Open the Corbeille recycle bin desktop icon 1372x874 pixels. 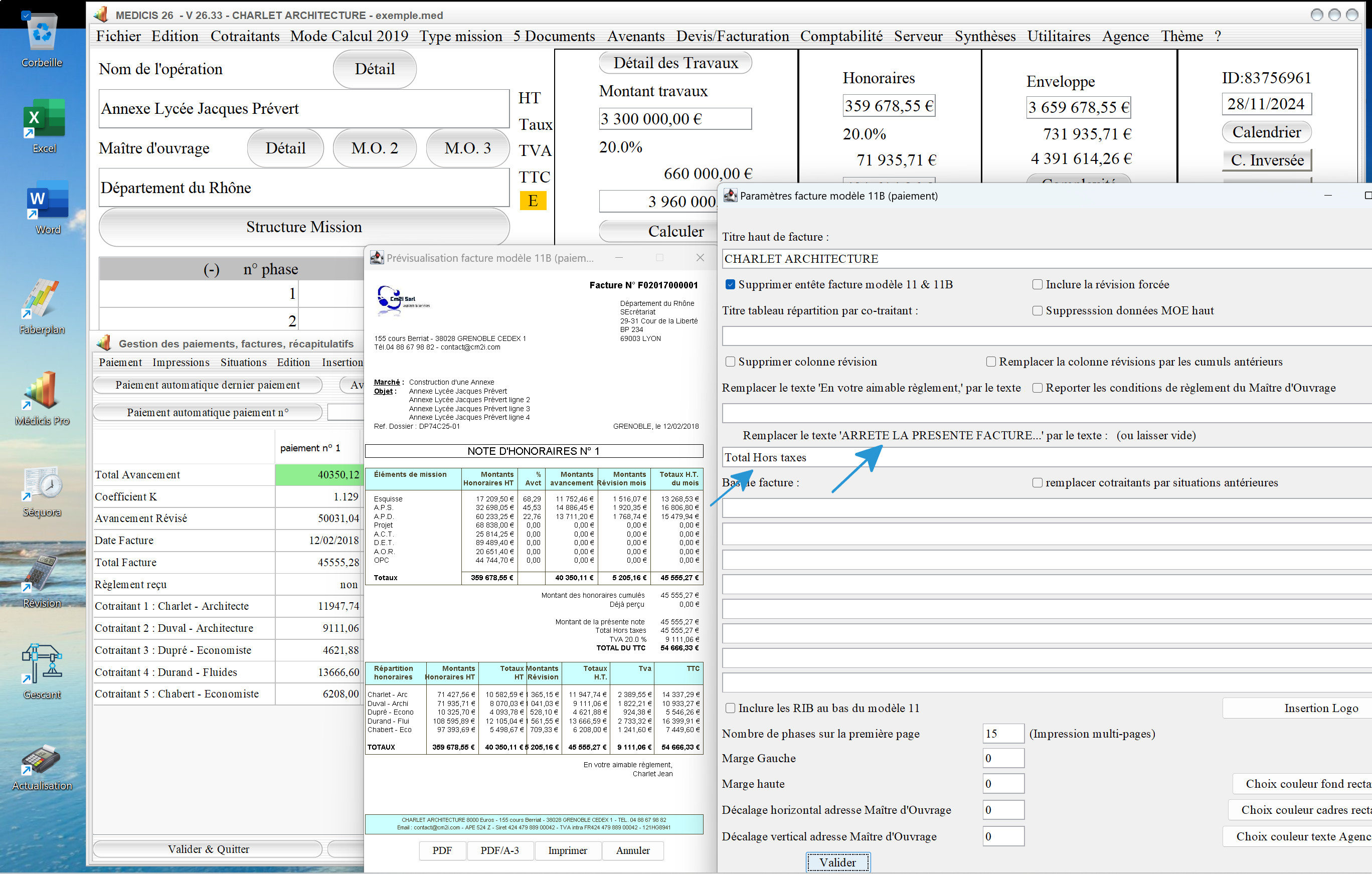point(42,38)
